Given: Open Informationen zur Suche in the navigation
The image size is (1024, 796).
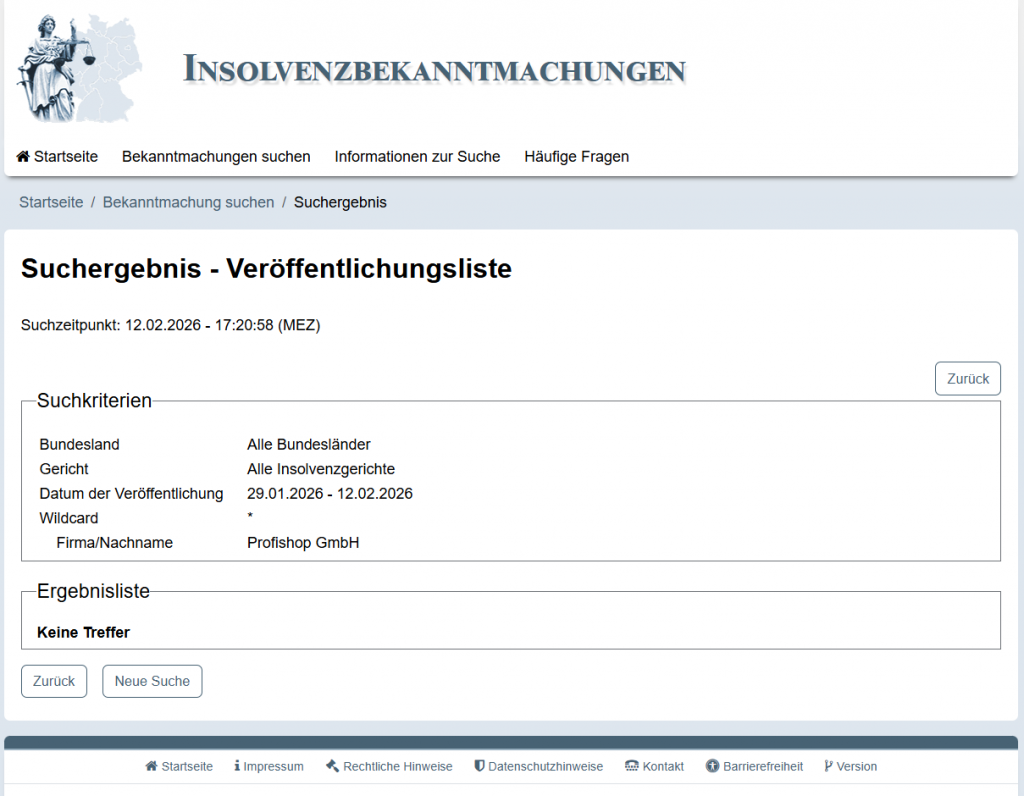Looking at the screenshot, I should pos(417,157).
